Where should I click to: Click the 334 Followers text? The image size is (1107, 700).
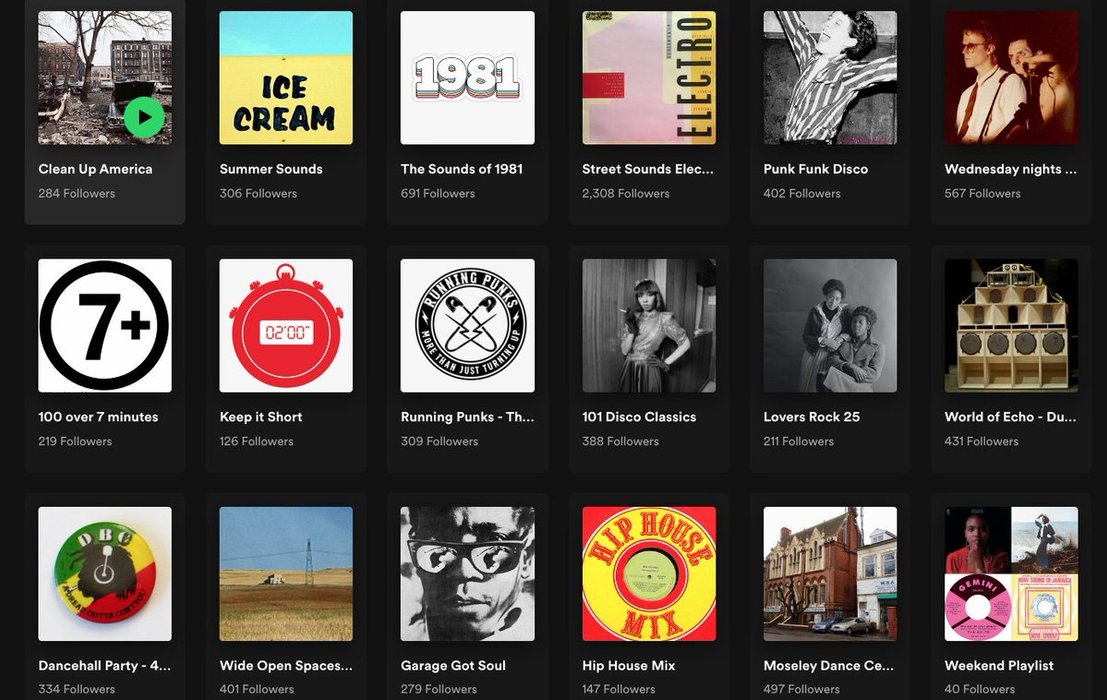[x=76, y=689]
